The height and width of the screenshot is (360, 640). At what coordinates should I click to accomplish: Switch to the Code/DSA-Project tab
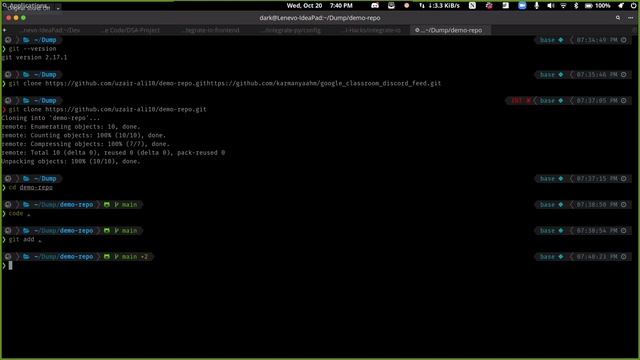click(x=131, y=30)
